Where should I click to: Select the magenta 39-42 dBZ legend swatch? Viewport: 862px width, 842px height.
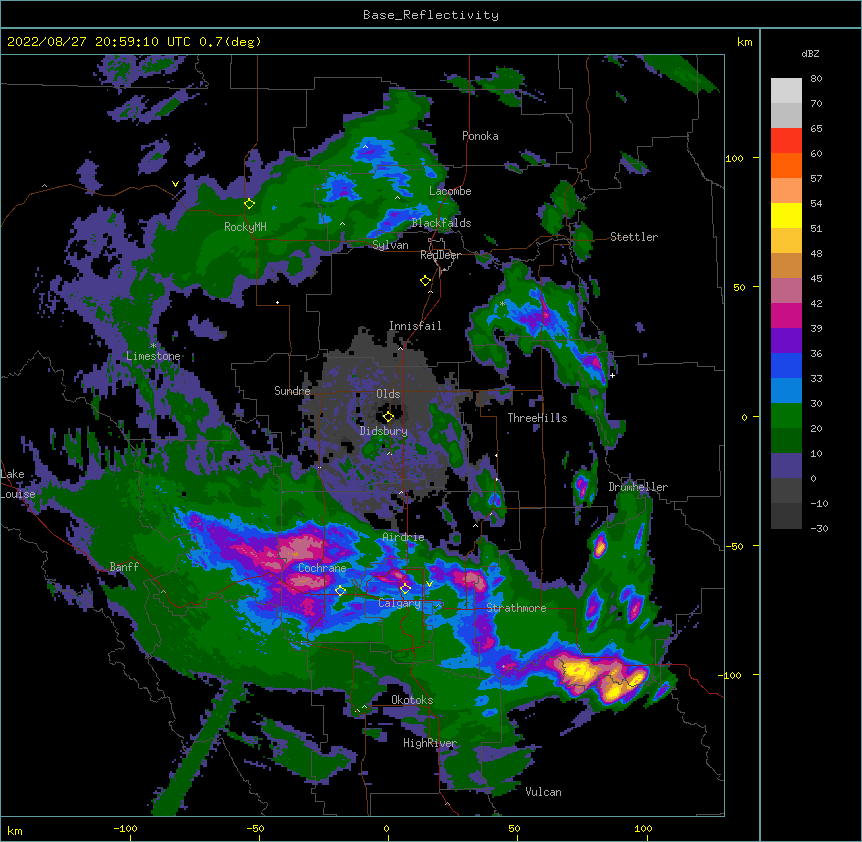click(x=786, y=315)
